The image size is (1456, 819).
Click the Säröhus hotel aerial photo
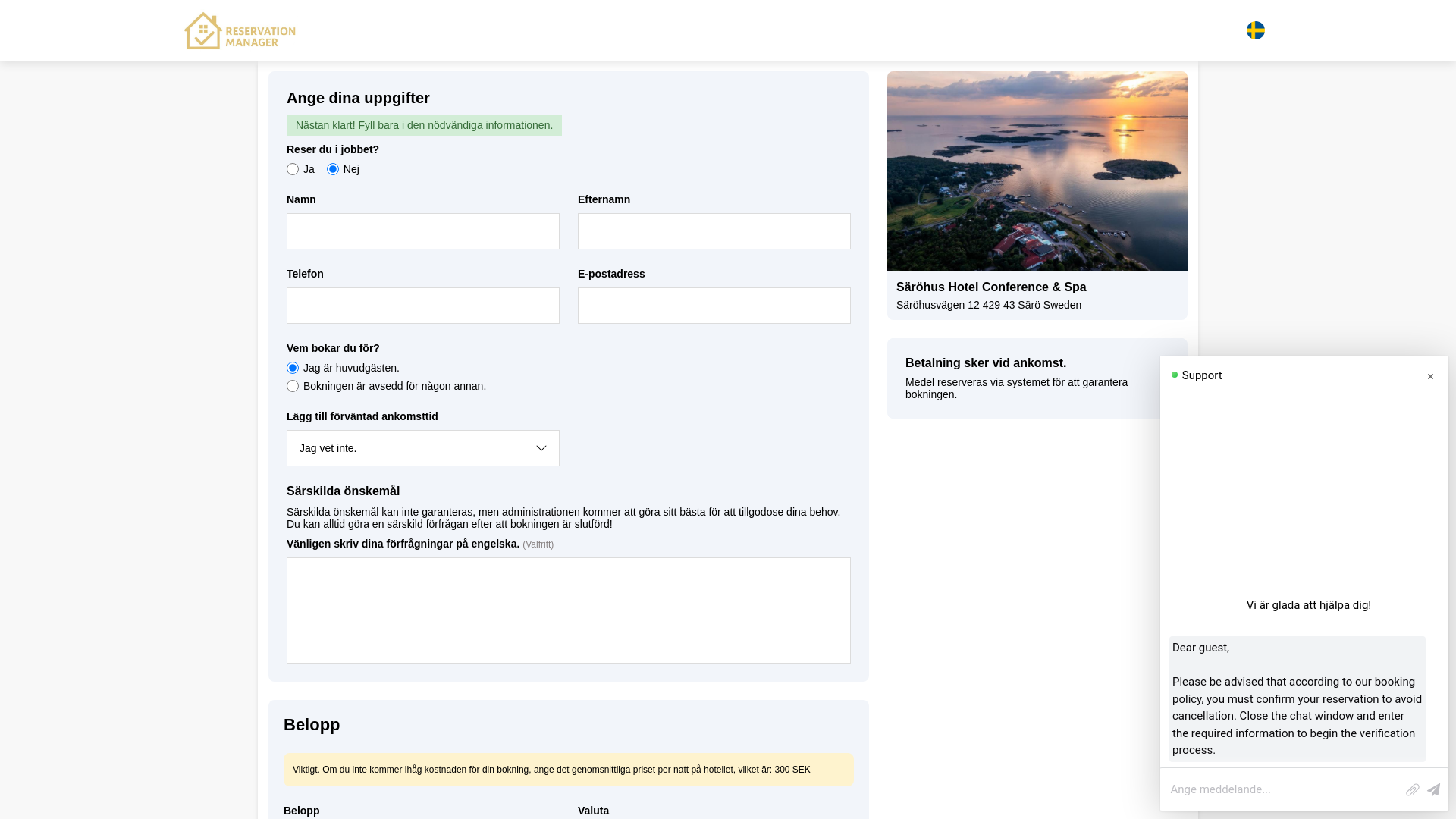pyautogui.click(x=1037, y=171)
